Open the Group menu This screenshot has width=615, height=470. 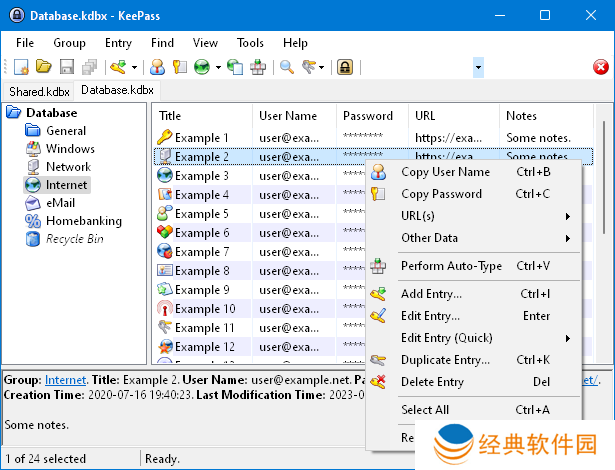point(69,43)
